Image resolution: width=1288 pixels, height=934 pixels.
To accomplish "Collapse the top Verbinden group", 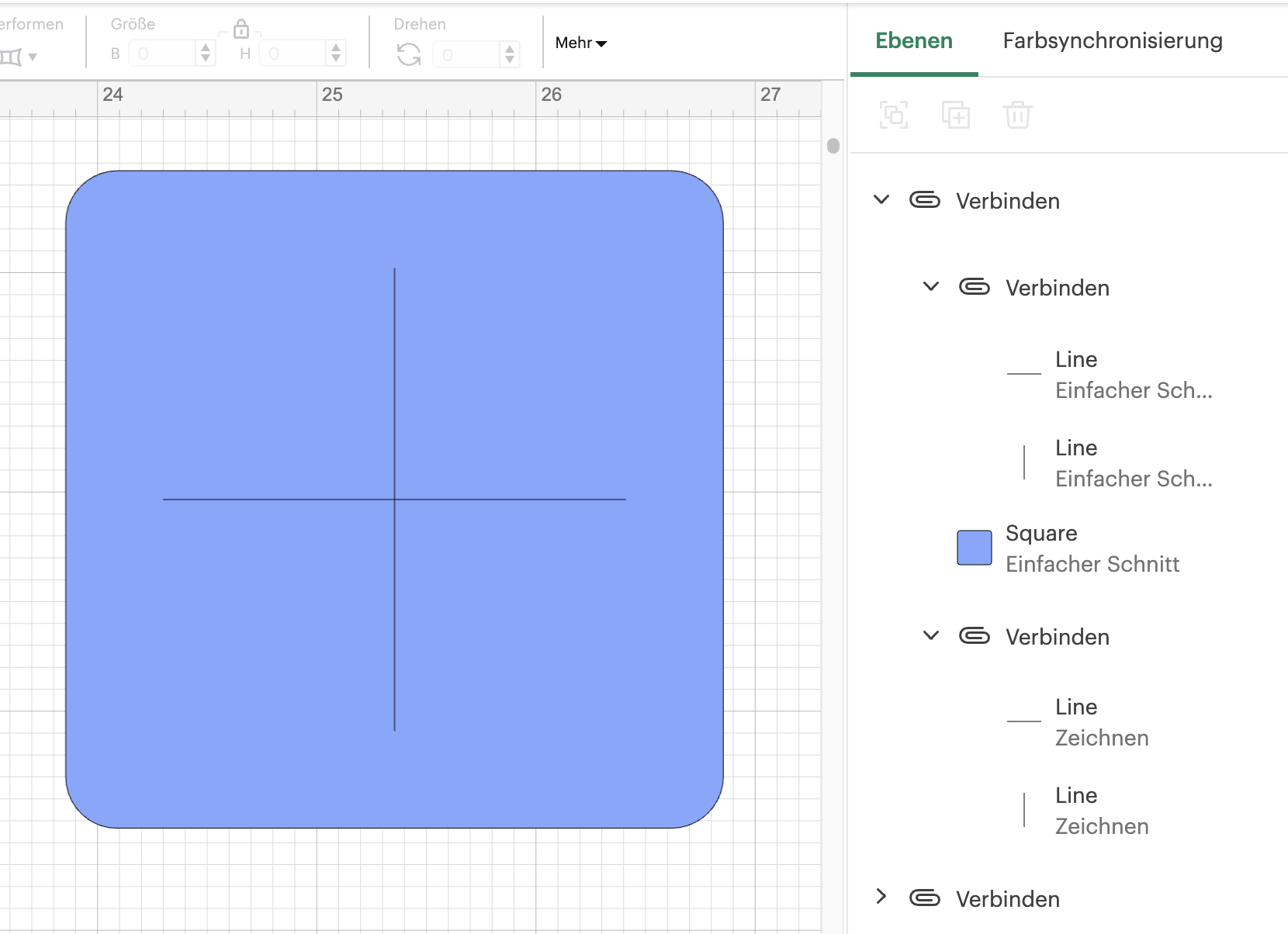I will click(x=881, y=199).
